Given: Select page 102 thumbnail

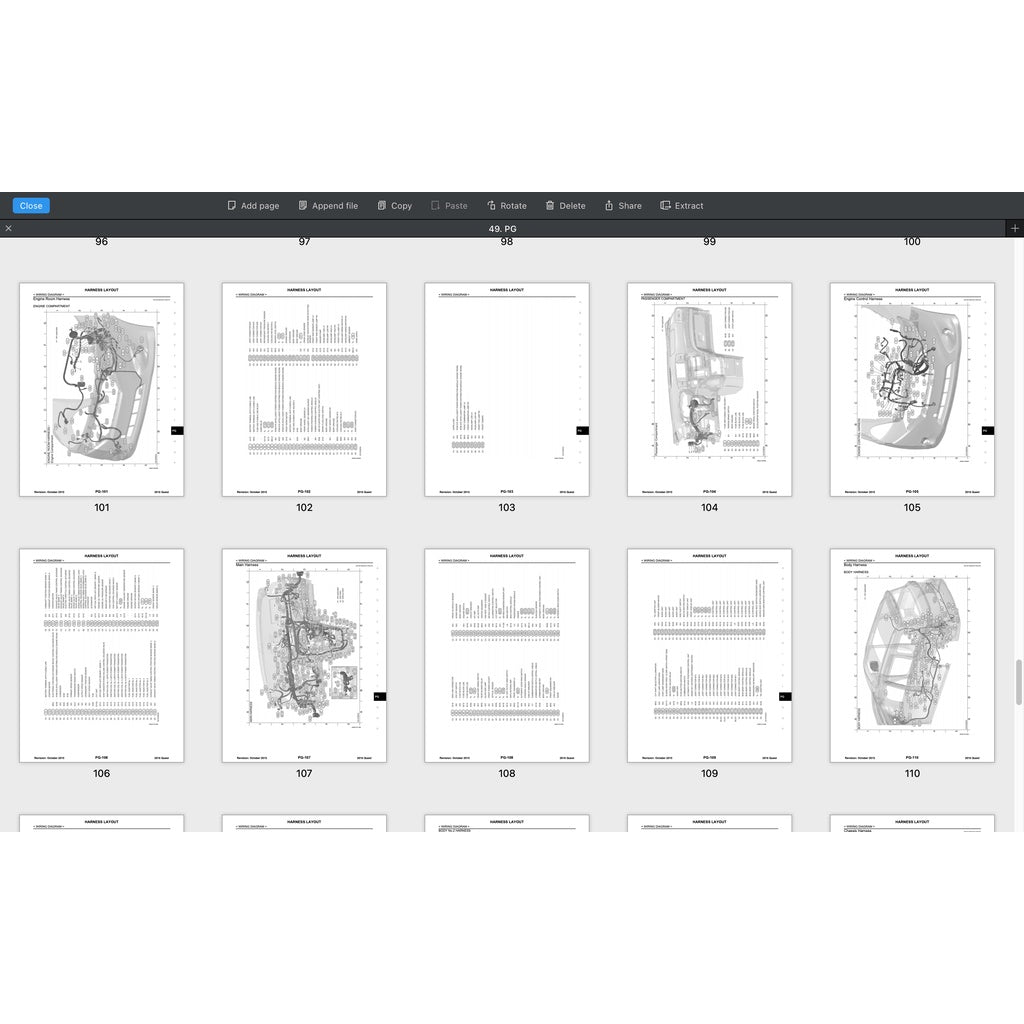Looking at the screenshot, I should click(x=304, y=389).
